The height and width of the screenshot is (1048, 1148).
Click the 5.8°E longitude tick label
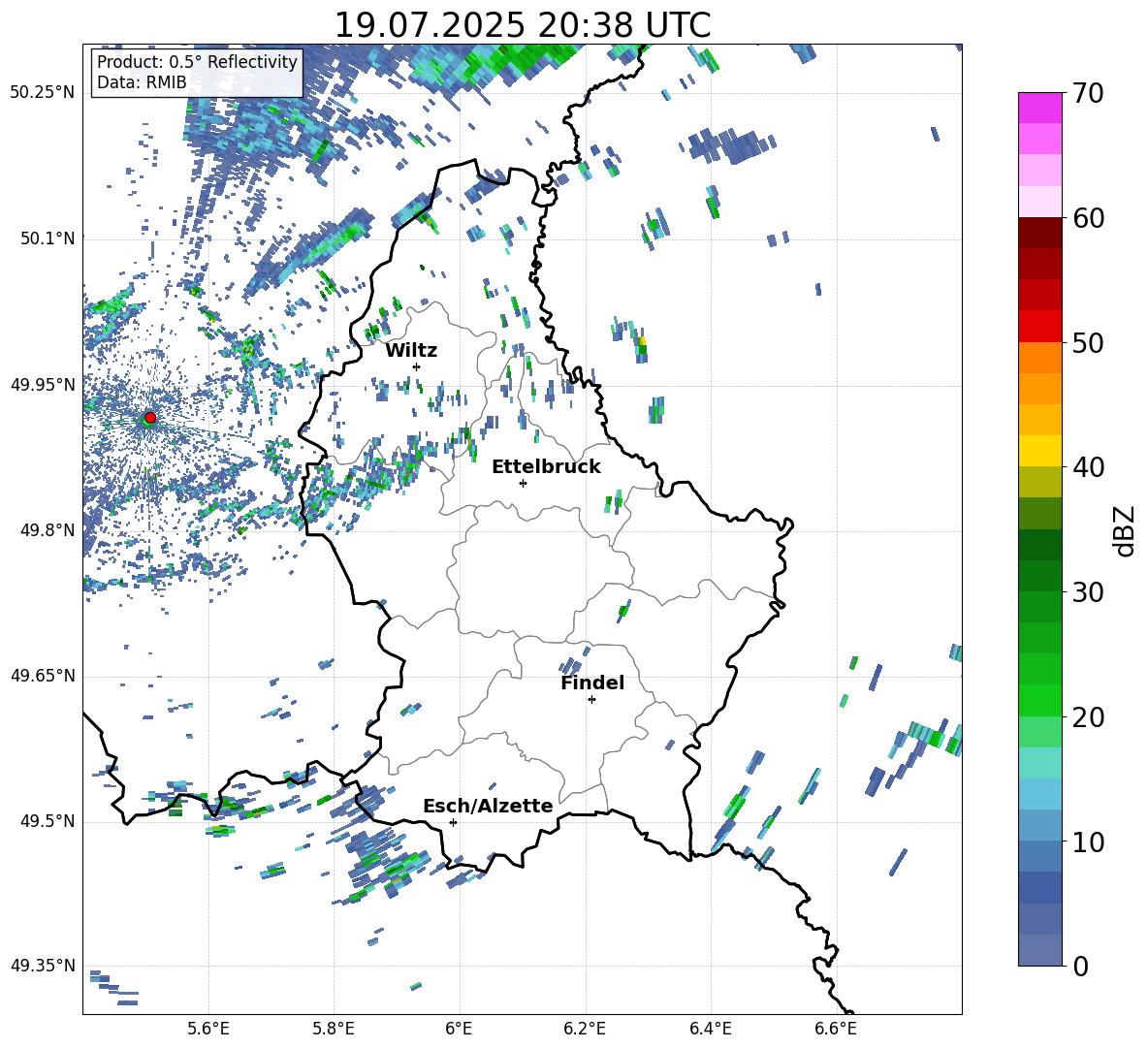coord(334,1029)
